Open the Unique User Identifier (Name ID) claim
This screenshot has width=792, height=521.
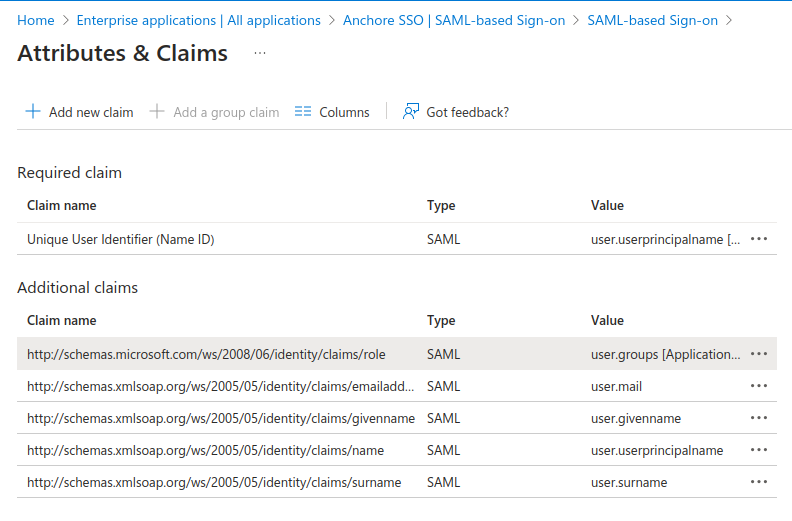[x=121, y=239]
